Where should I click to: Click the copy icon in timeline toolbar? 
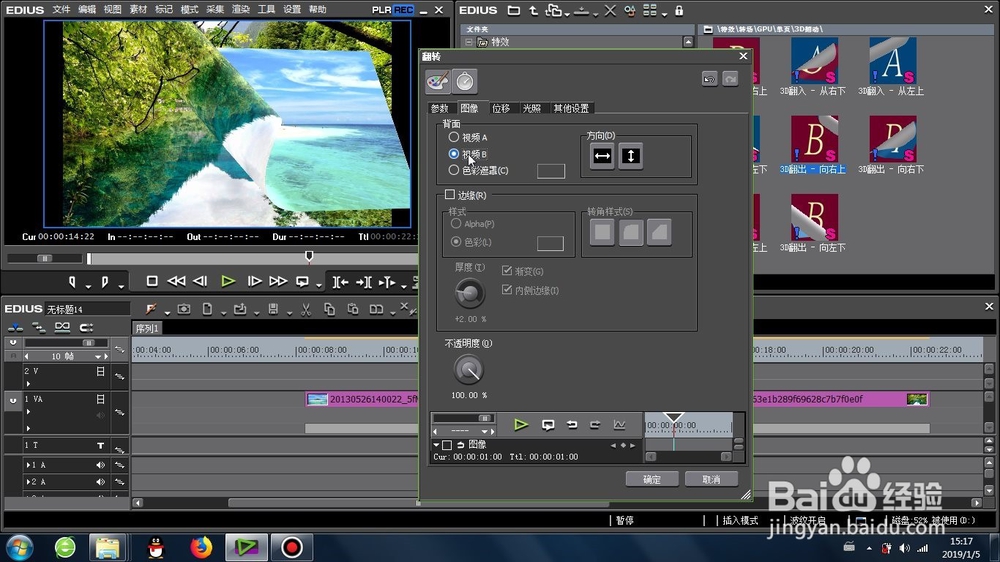329,309
